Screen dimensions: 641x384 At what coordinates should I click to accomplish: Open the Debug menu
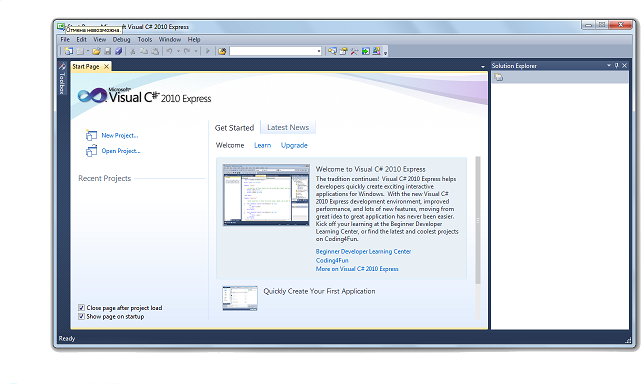(x=121, y=39)
